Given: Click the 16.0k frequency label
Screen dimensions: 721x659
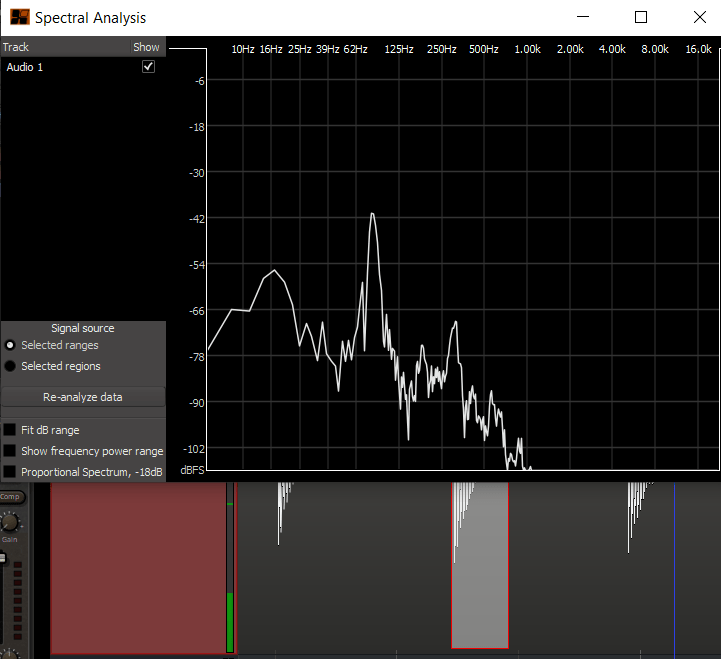Looking at the screenshot, I should tap(698, 49).
